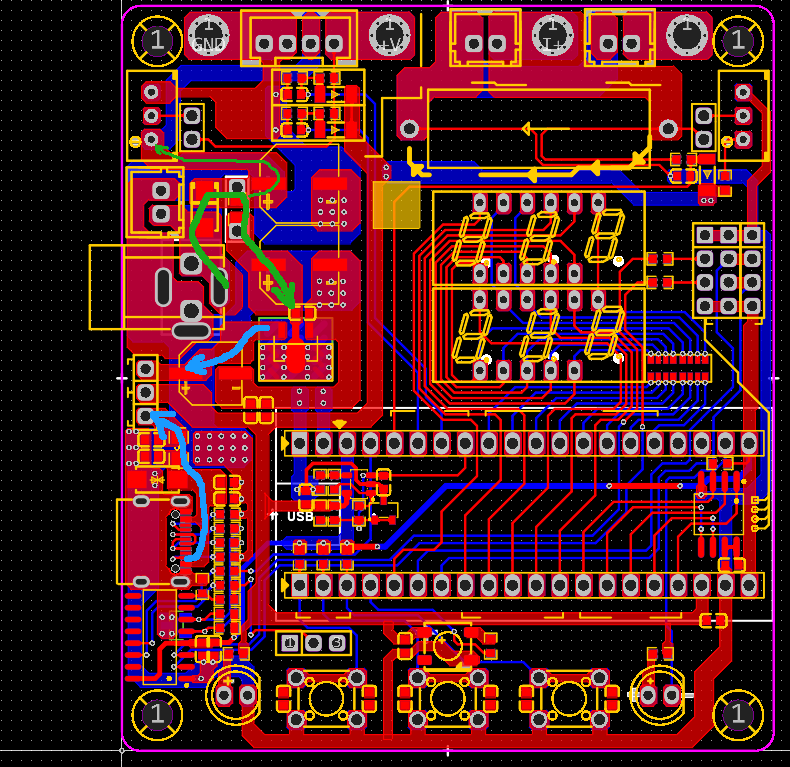
Task: Select the left tactile push button
Action: point(326,698)
